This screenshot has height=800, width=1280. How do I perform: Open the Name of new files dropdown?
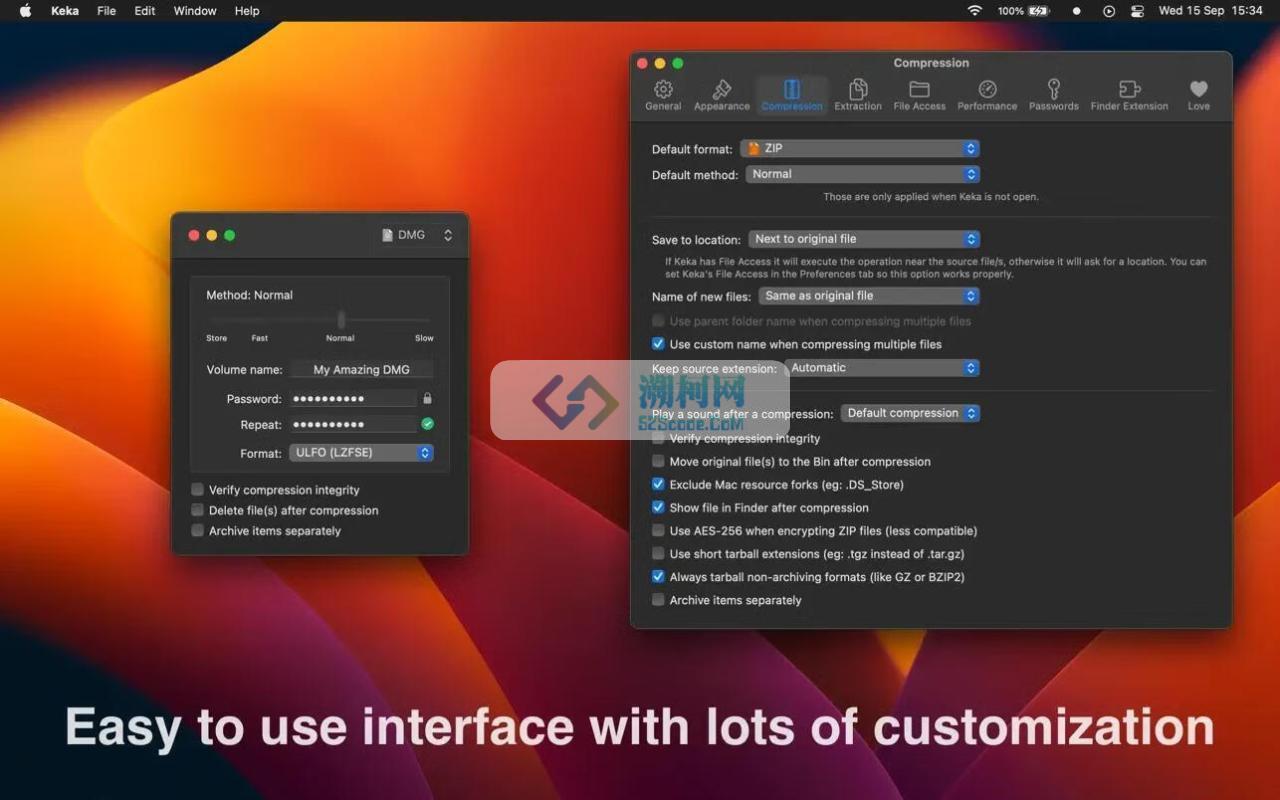(x=869, y=296)
